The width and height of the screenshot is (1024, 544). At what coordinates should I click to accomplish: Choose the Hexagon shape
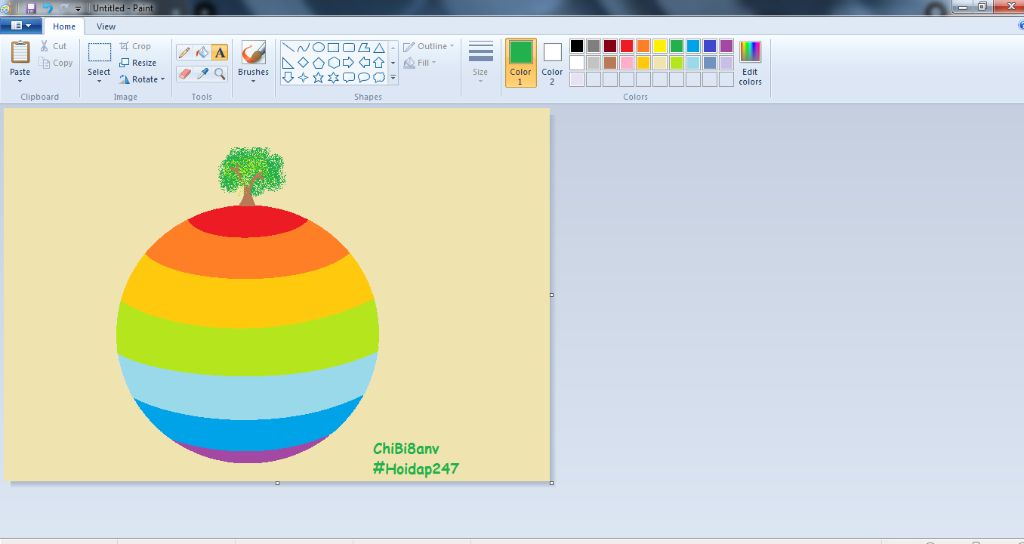coord(333,63)
